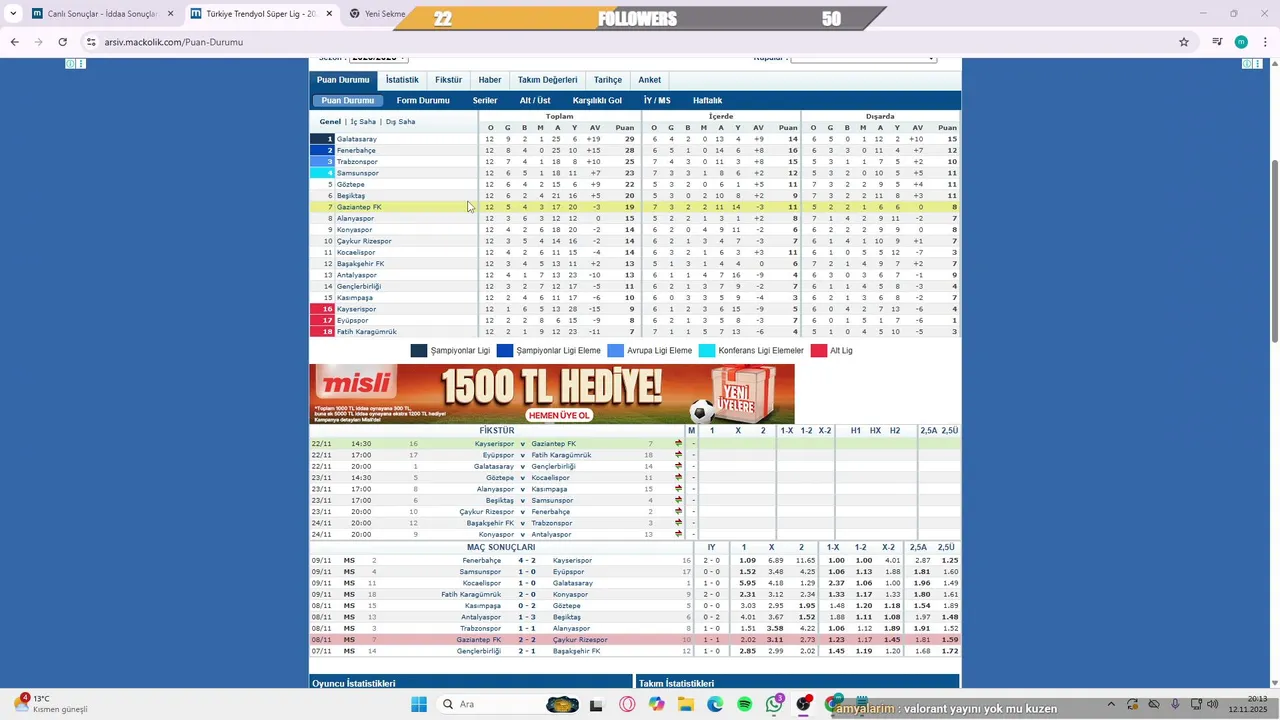Select the Alt / Üst sub-tab
Screen dimensions: 1280x720
point(535,101)
